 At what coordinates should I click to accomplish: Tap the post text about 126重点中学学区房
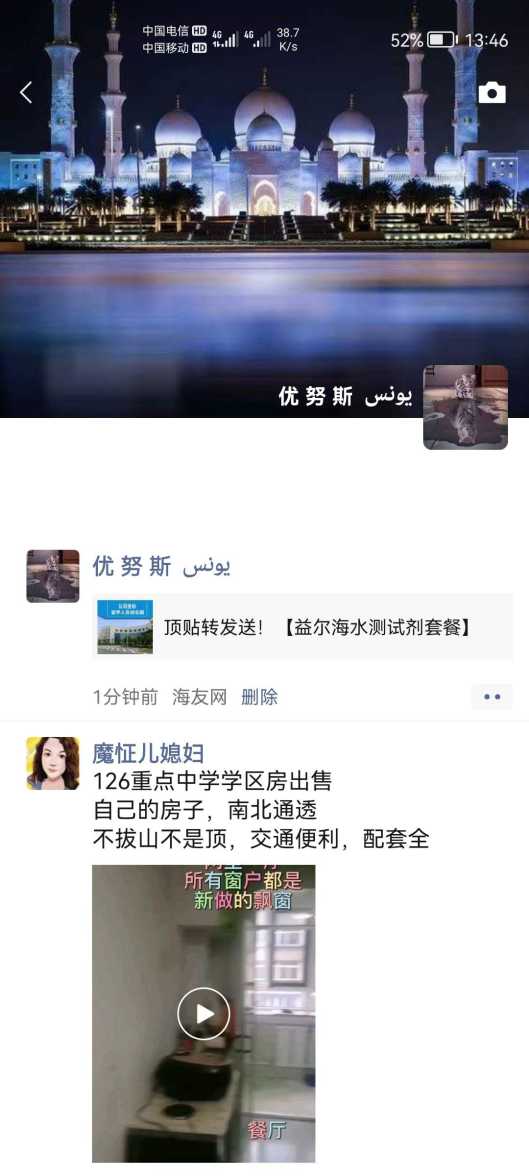[261, 810]
